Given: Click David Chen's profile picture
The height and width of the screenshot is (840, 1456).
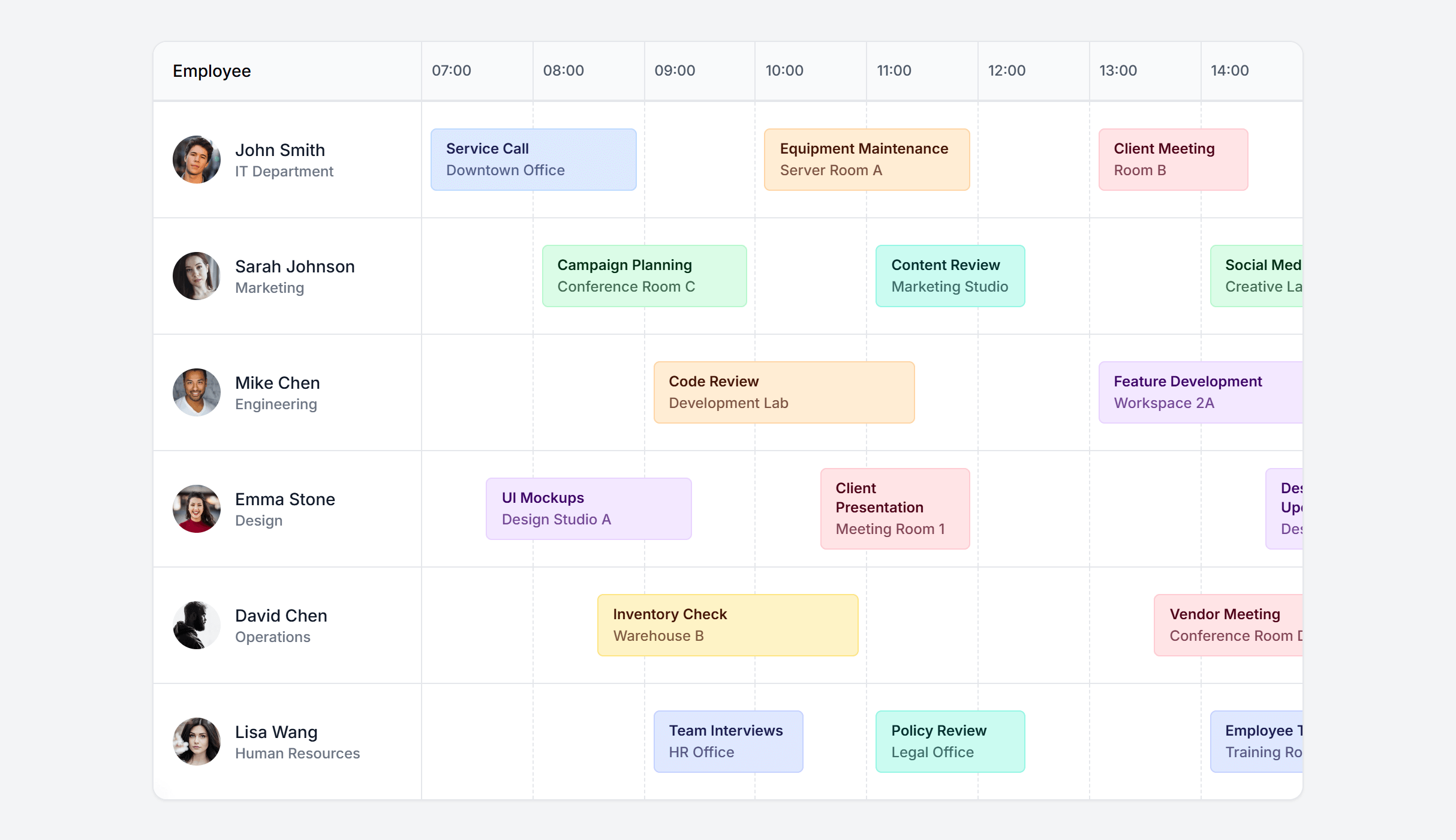Looking at the screenshot, I should (x=196, y=625).
